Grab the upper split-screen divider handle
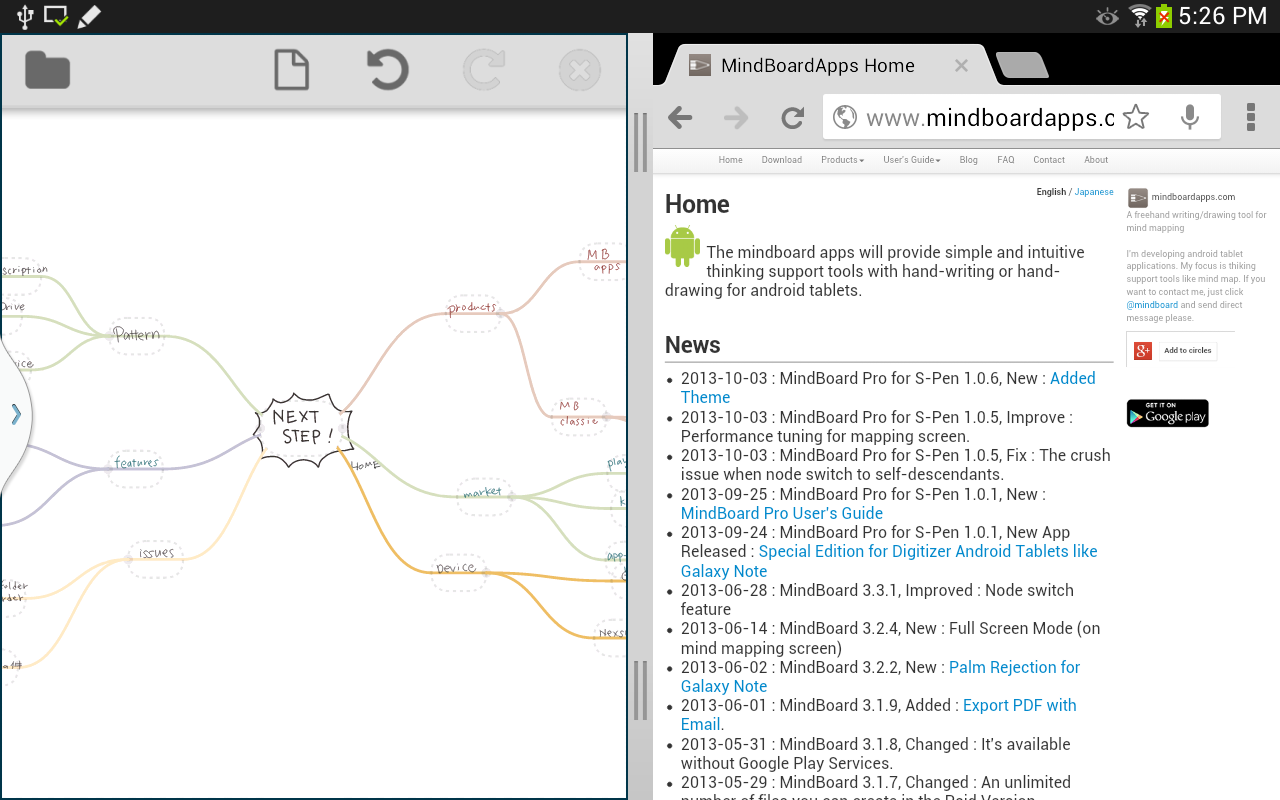The width and height of the screenshot is (1280, 800). [x=640, y=142]
